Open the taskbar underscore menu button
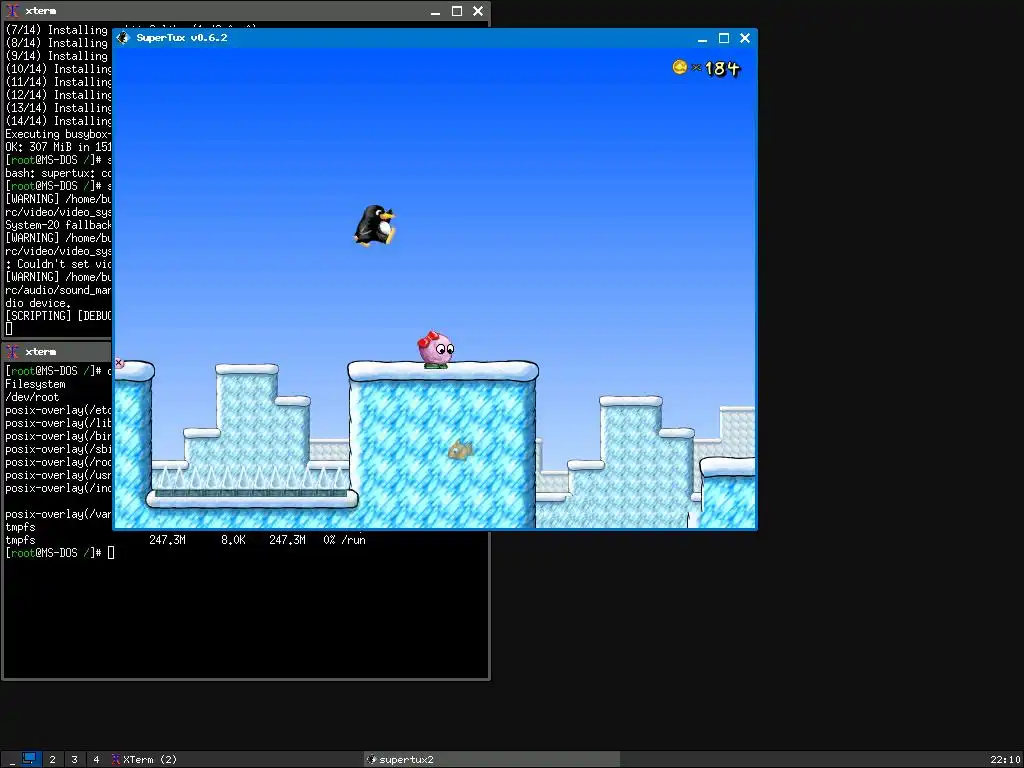 tap(11, 760)
